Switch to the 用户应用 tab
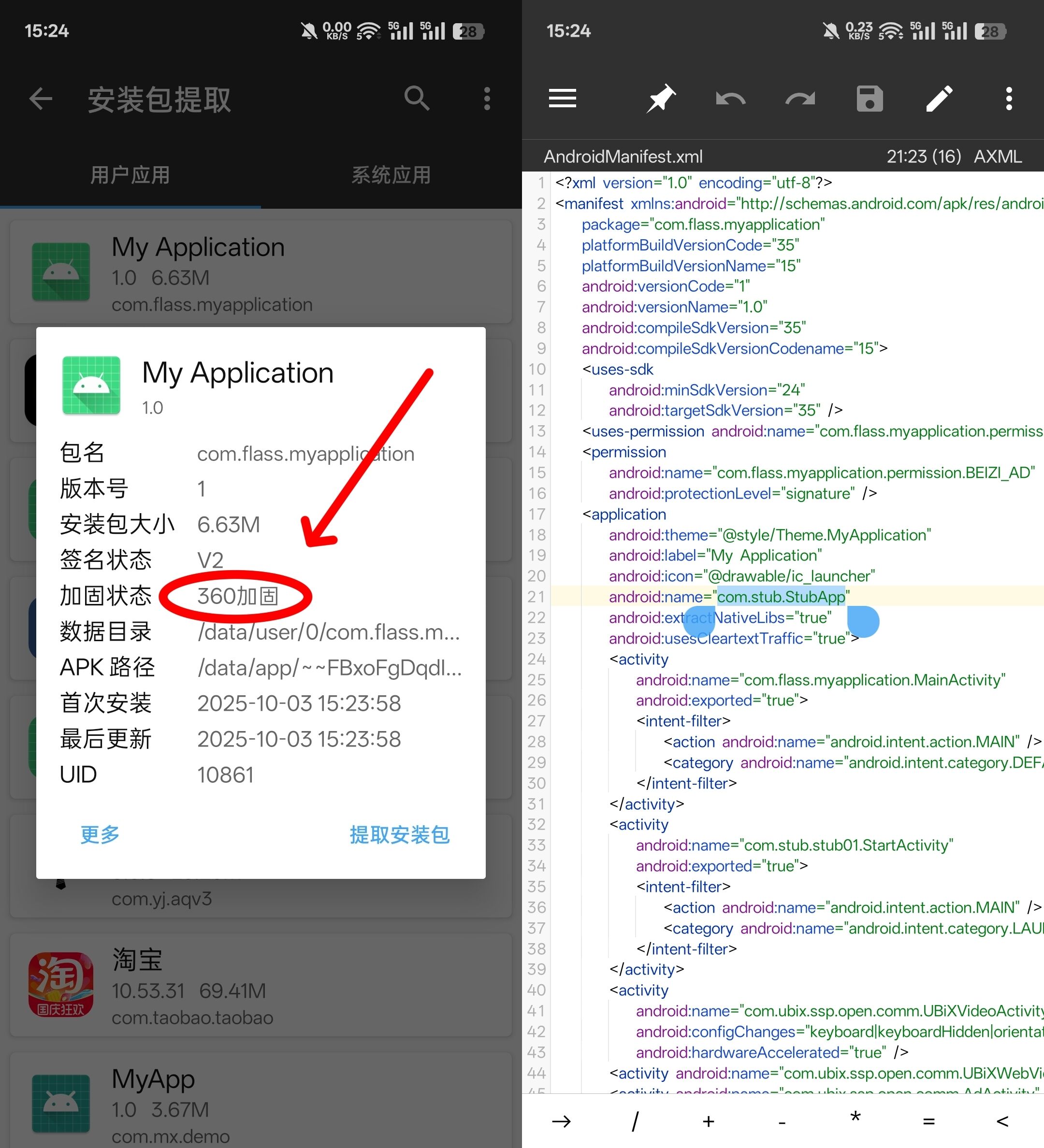 coord(130,175)
